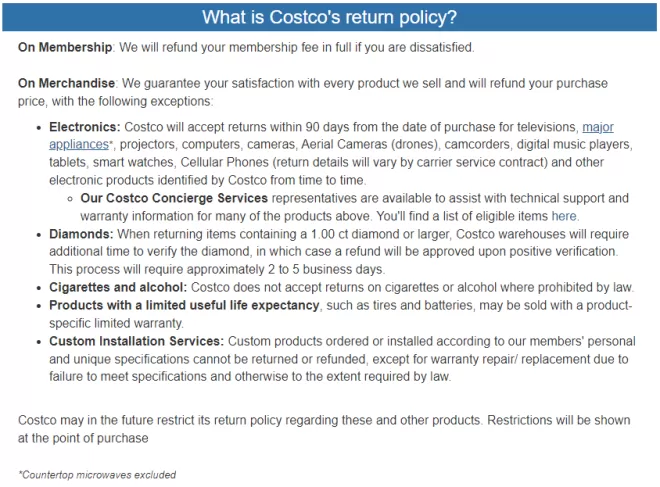Click the "Custom Installation Services:" heading
This screenshot has width=660, height=487.
(136, 341)
